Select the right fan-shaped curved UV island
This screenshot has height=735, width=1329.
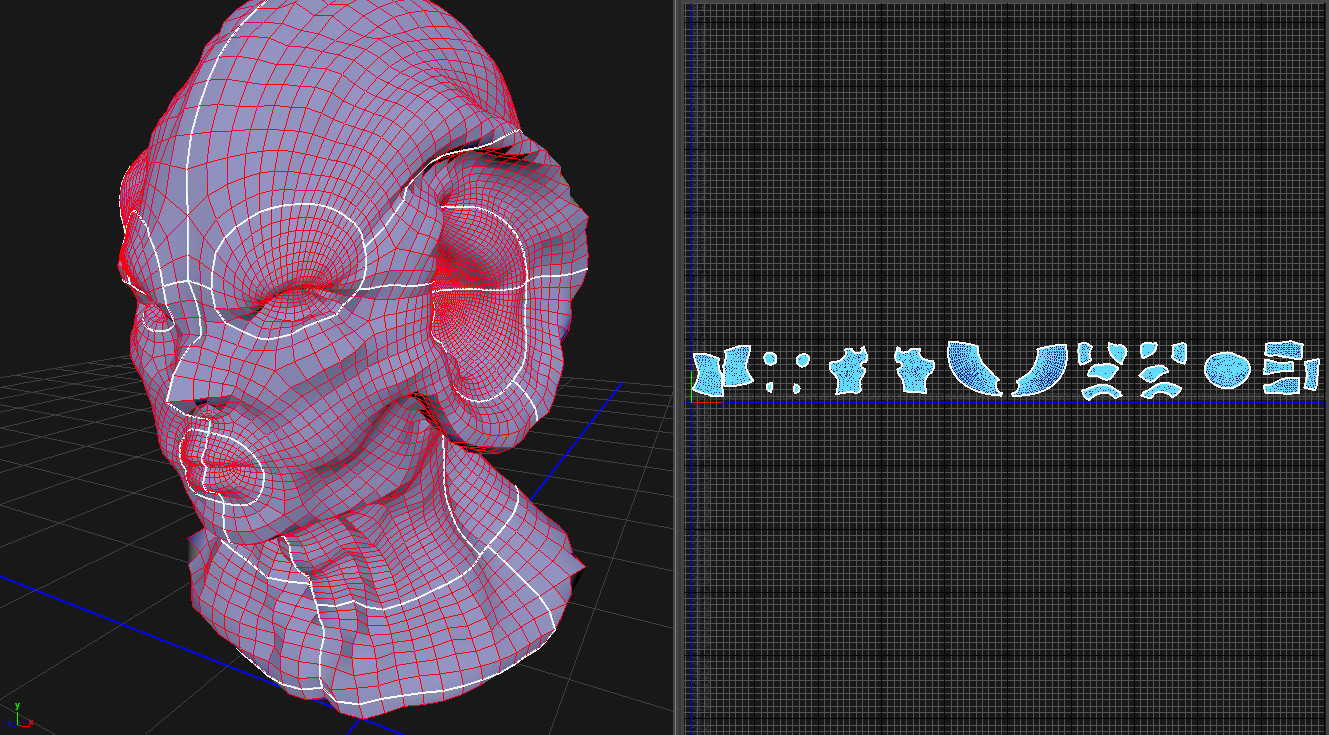(1041, 370)
